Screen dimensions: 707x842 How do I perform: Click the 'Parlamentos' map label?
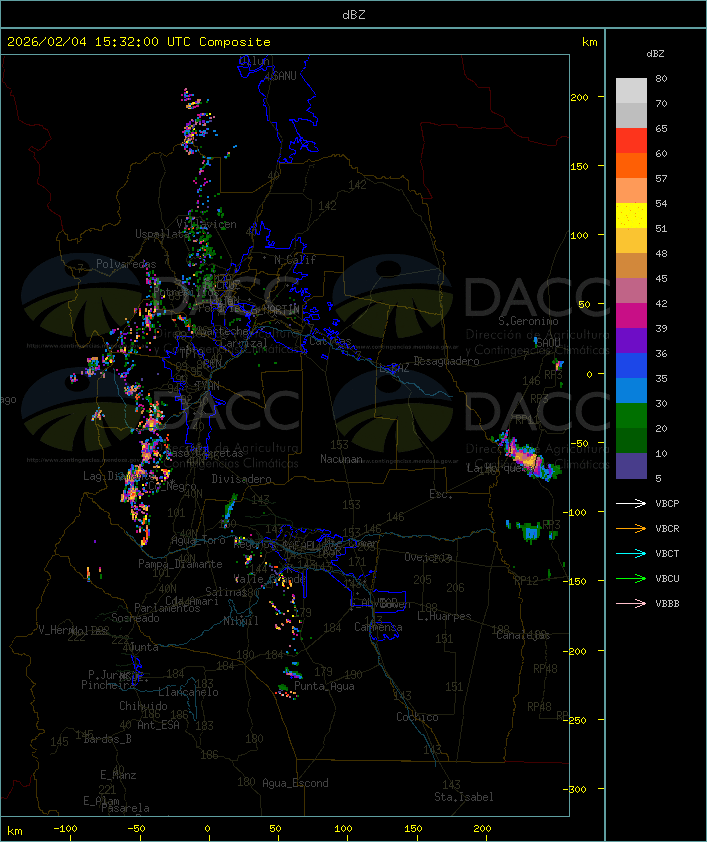click(x=167, y=608)
